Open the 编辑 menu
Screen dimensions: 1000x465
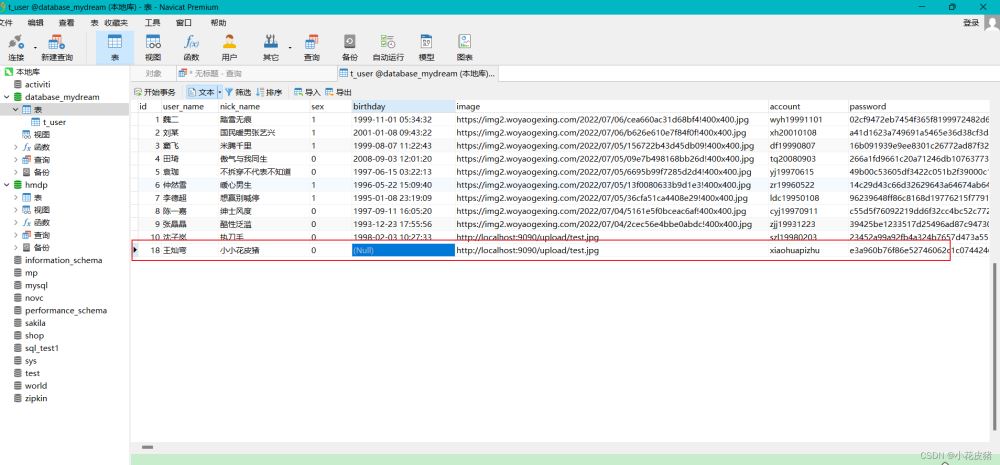pos(36,22)
